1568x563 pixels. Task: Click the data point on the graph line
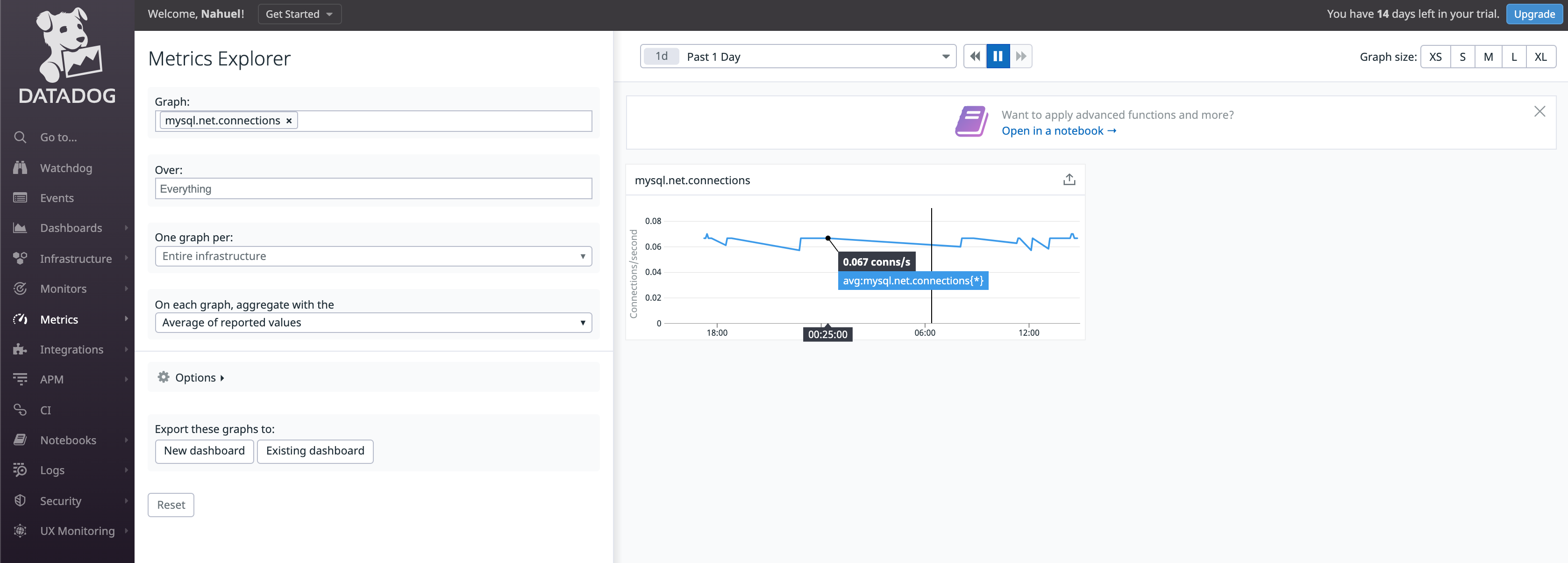point(828,238)
